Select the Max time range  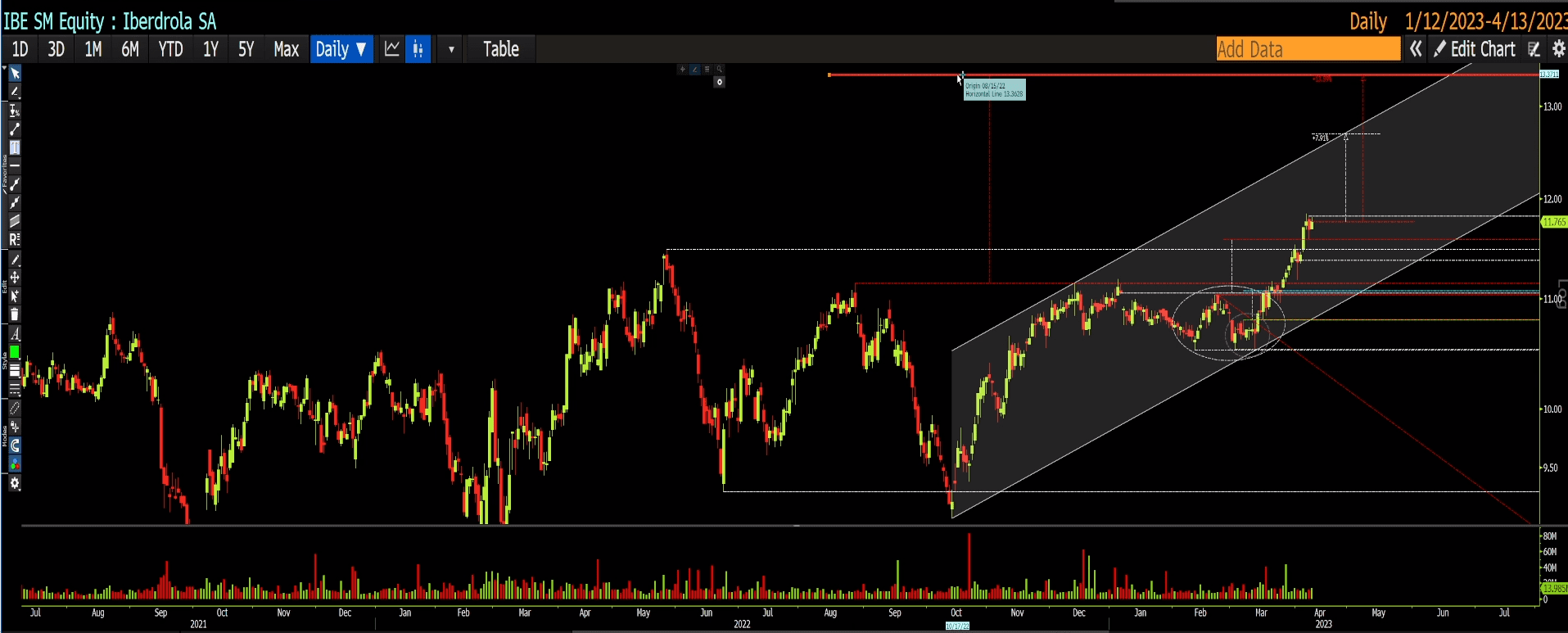pyautogui.click(x=286, y=49)
